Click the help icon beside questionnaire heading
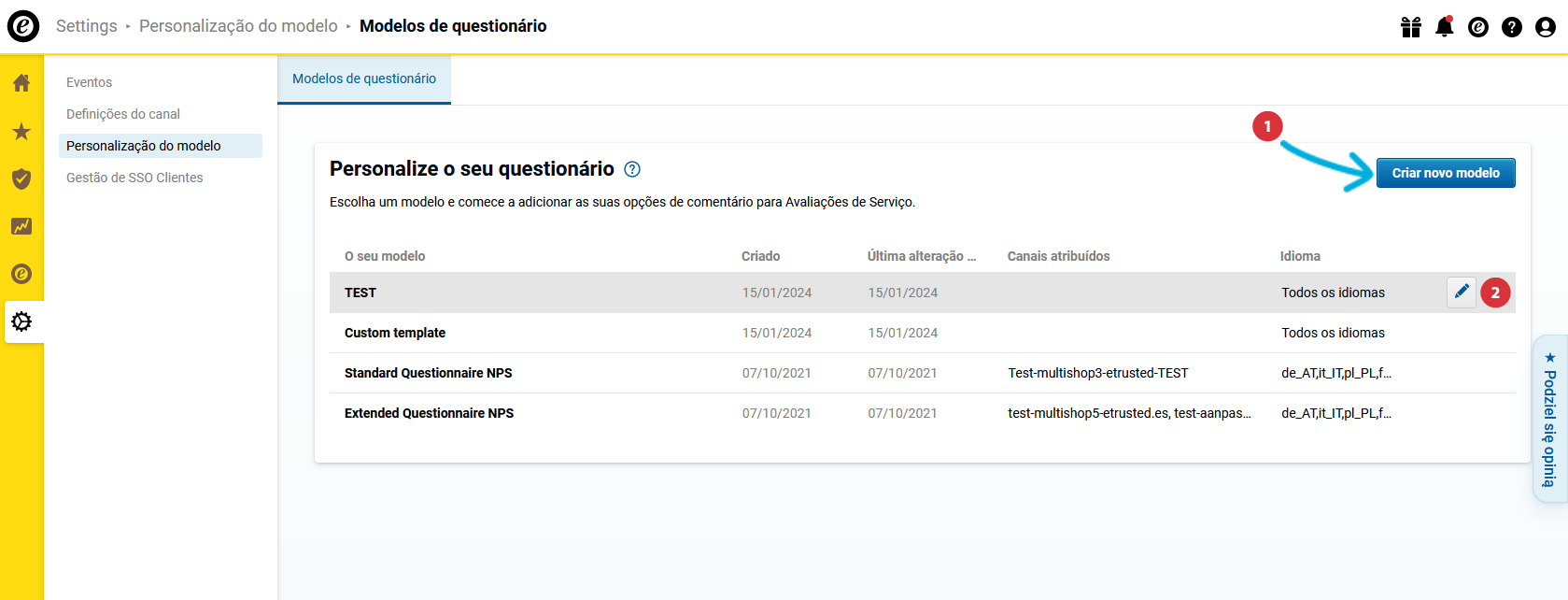The height and width of the screenshot is (600, 1568). tap(632, 169)
